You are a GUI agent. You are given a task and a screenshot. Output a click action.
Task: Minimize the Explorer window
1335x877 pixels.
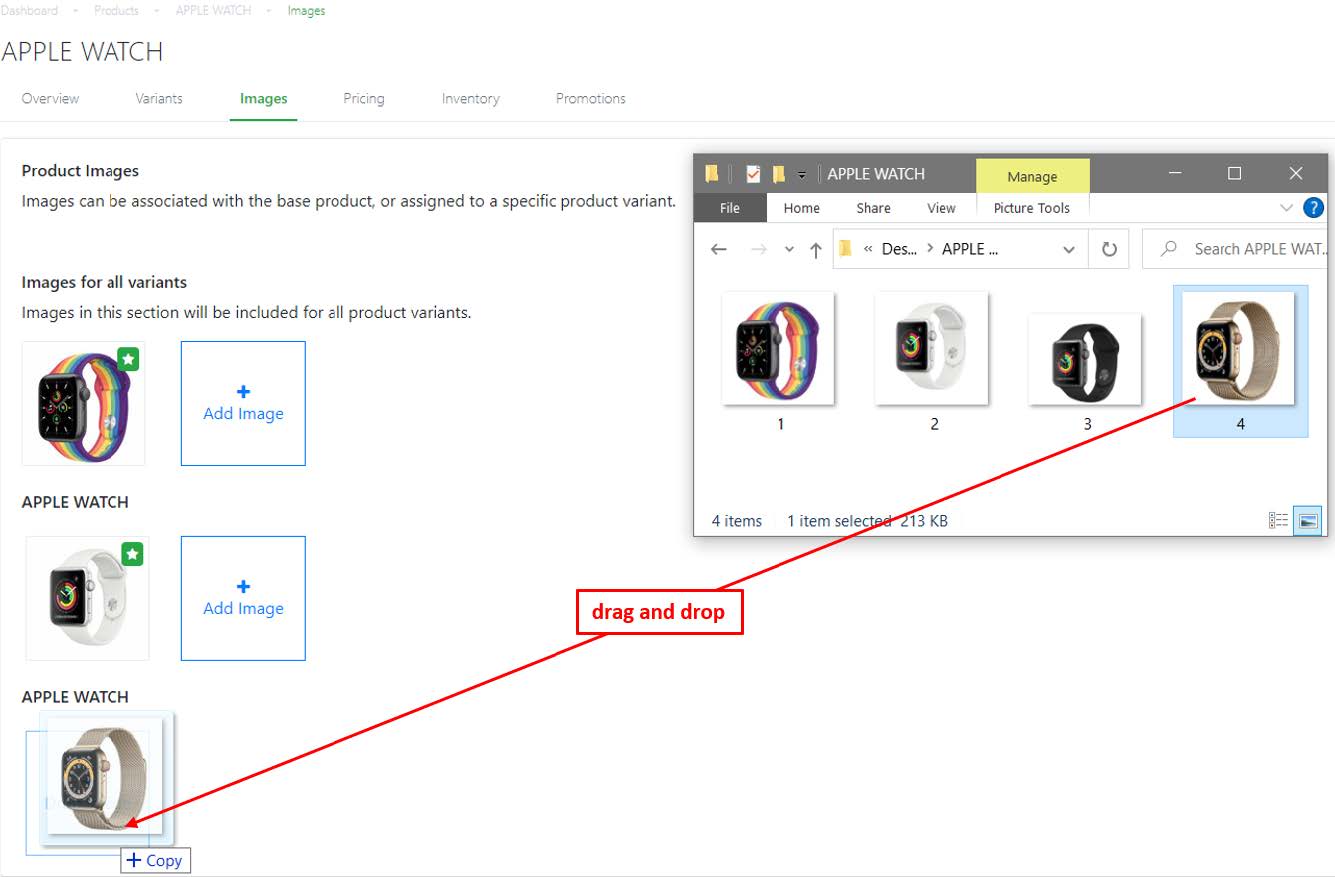click(1175, 173)
